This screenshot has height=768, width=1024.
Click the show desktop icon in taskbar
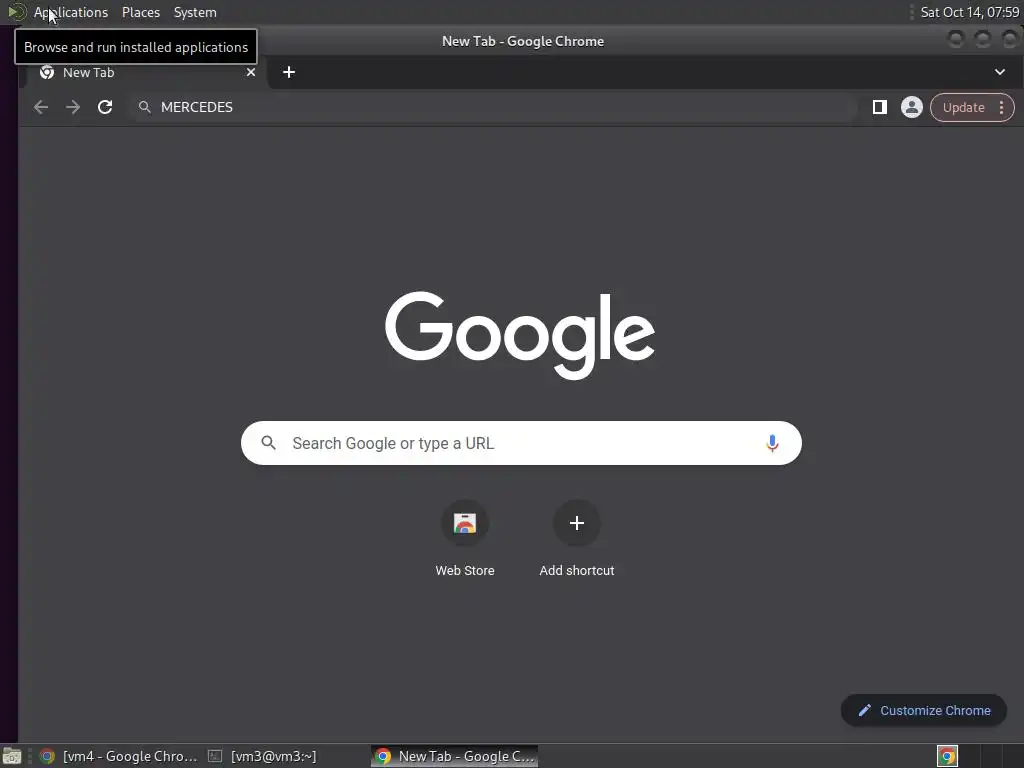(12, 757)
